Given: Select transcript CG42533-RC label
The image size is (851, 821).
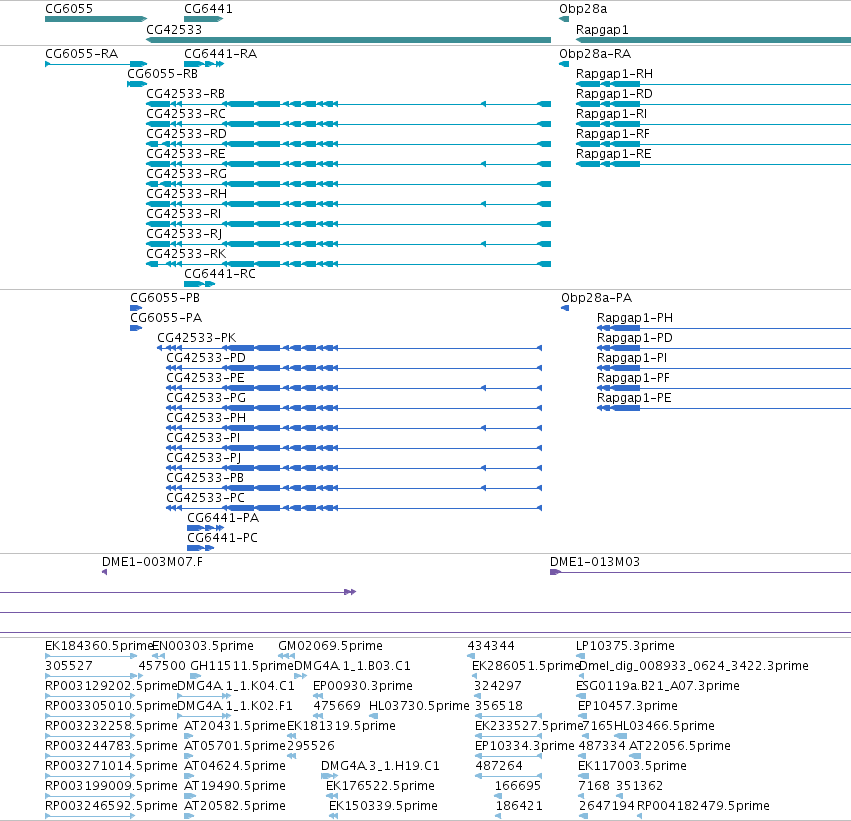Looking at the screenshot, I should 186,114.
